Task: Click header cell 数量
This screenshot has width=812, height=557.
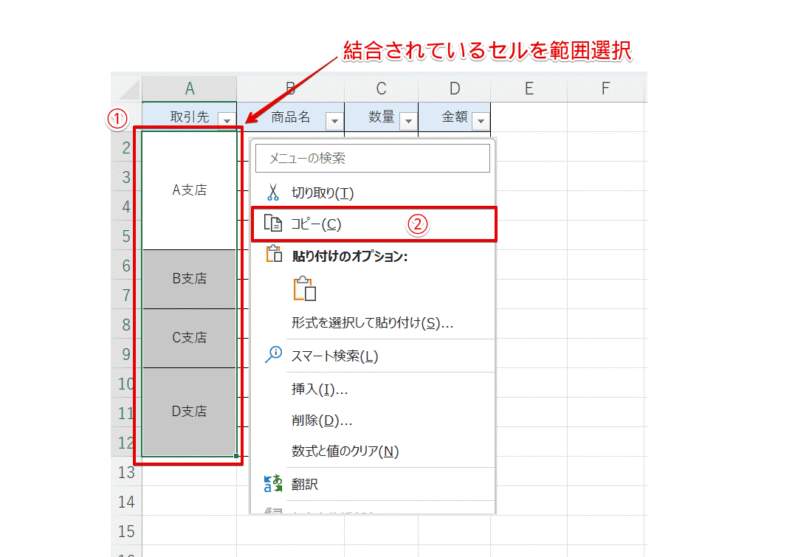Action: click(x=381, y=116)
